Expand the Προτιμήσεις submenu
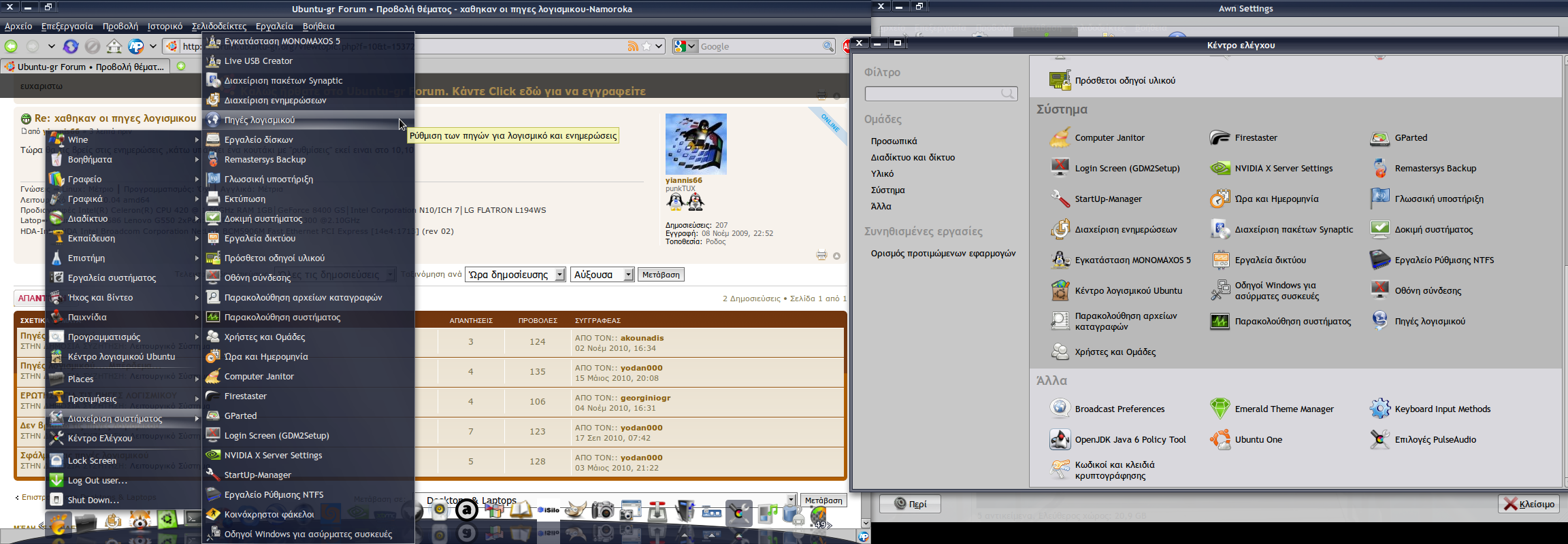Image resolution: width=1568 pixels, height=544 pixels. click(x=124, y=398)
